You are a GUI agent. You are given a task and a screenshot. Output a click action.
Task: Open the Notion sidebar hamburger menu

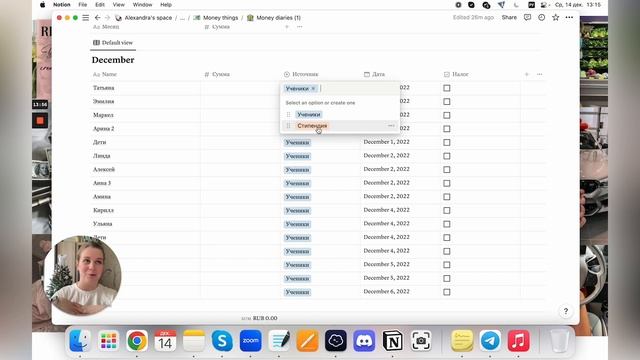pyautogui.click(x=86, y=18)
